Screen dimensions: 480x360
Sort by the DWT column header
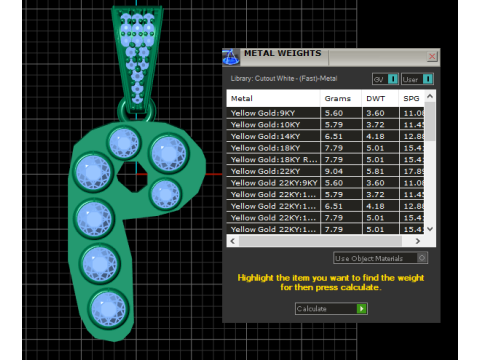[380, 98]
